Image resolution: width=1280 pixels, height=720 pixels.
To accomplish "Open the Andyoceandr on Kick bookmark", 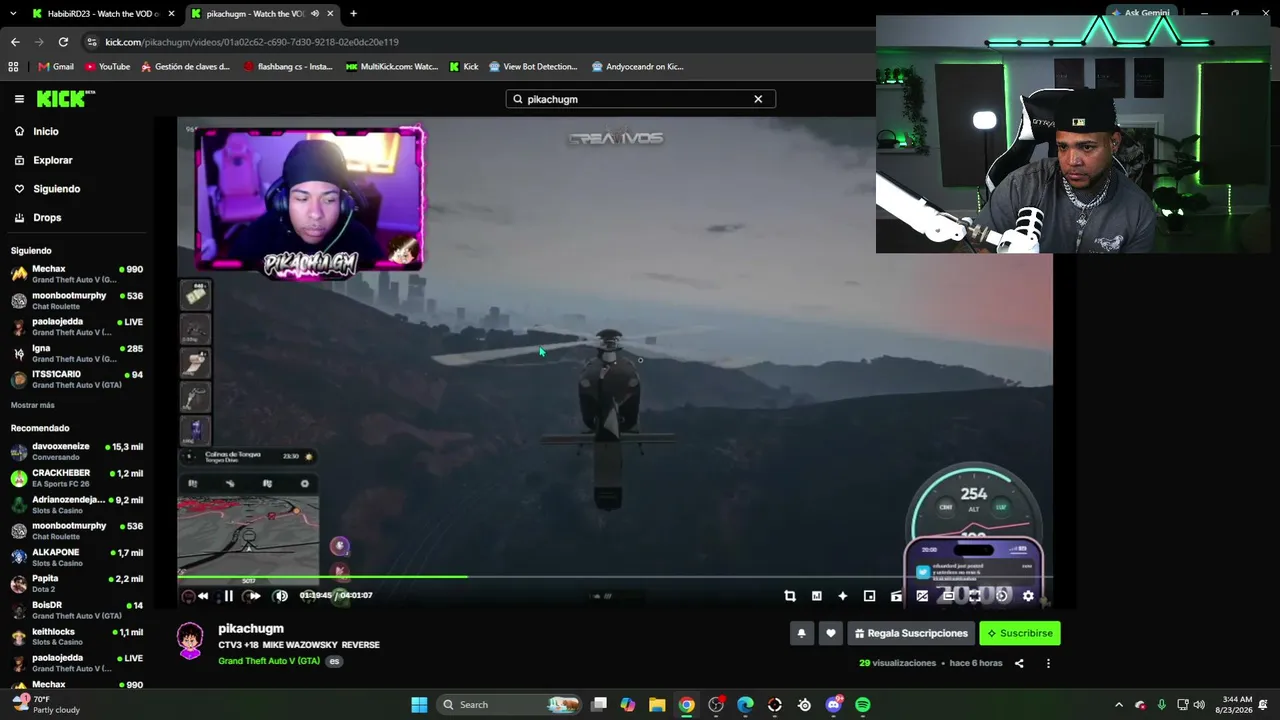I will tap(638, 67).
